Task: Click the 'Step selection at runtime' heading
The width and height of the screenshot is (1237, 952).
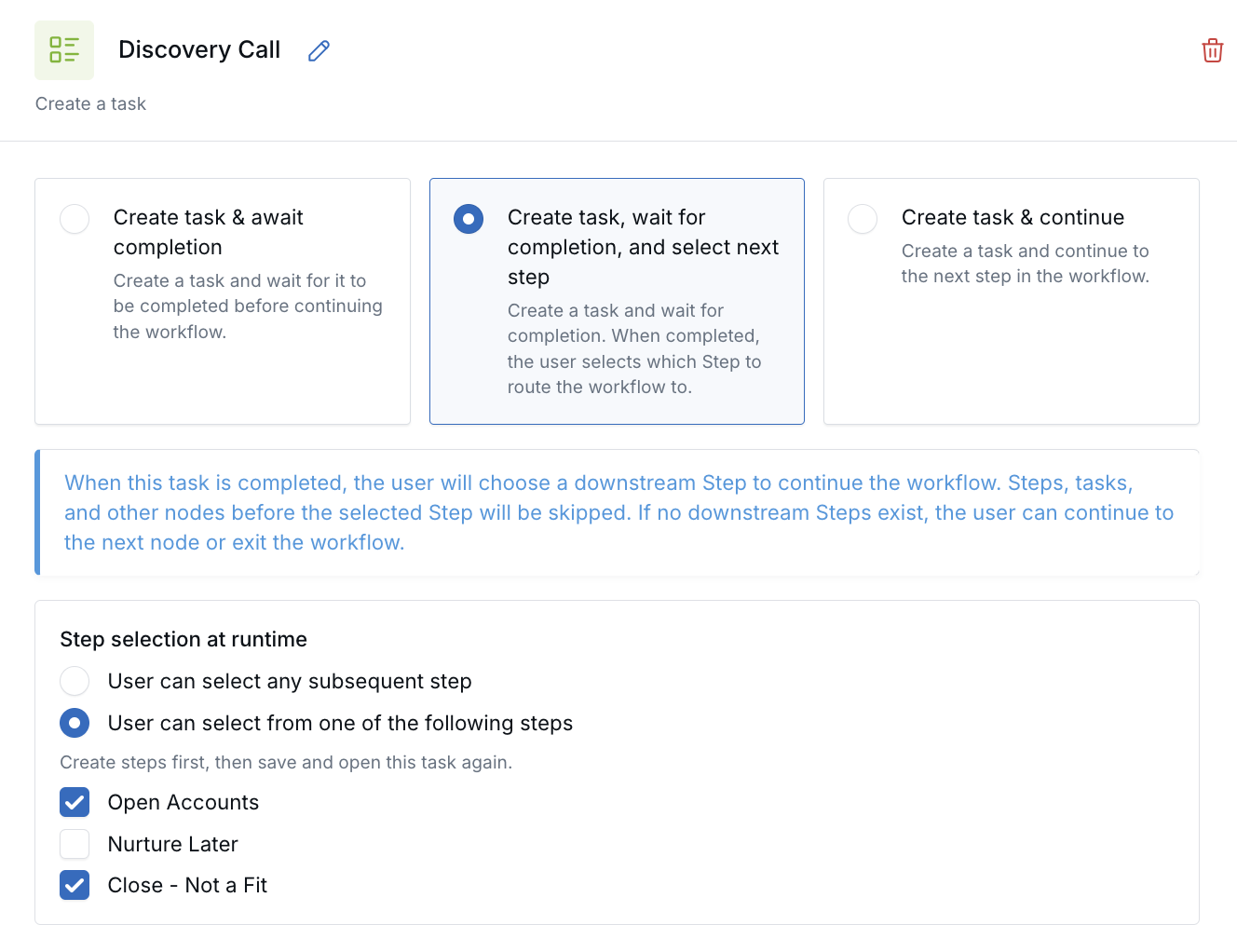Action: 184,639
